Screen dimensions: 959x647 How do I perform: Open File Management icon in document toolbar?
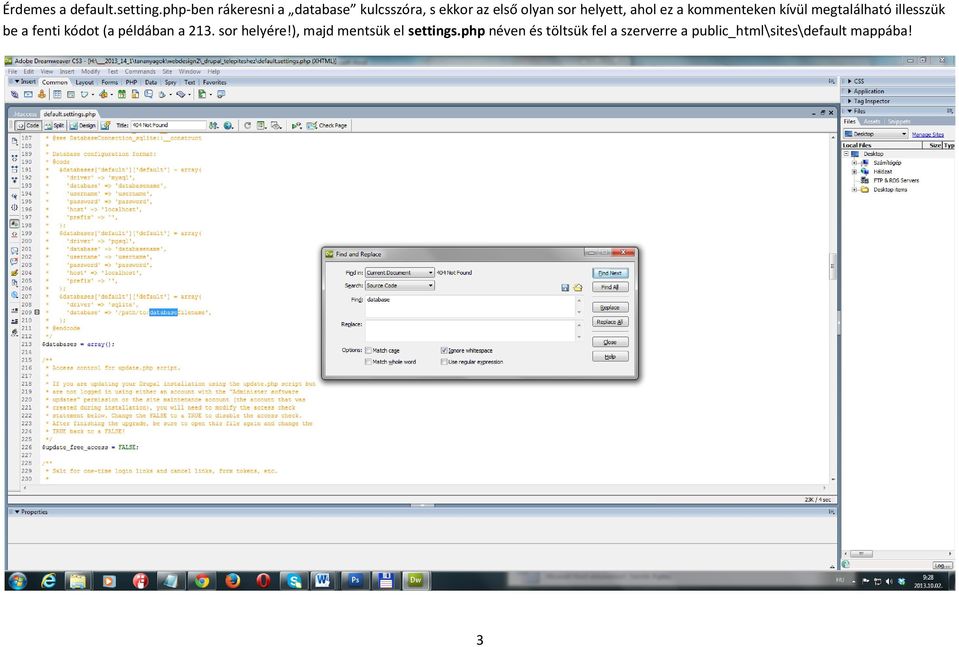point(213,125)
